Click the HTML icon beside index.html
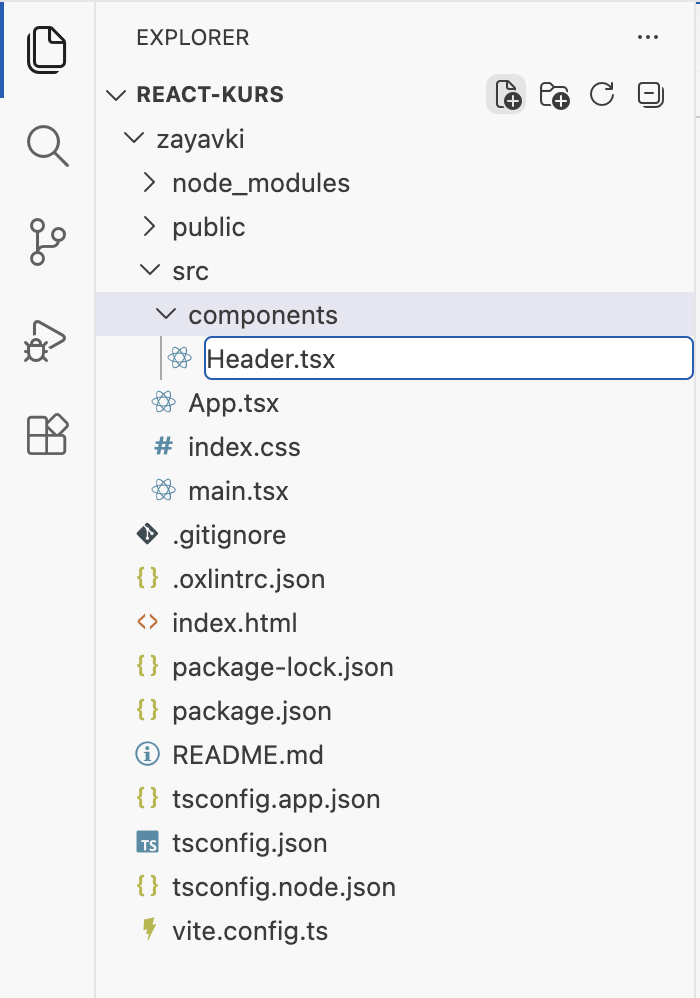The image size is (700, 998). click(x=147, y=622)
